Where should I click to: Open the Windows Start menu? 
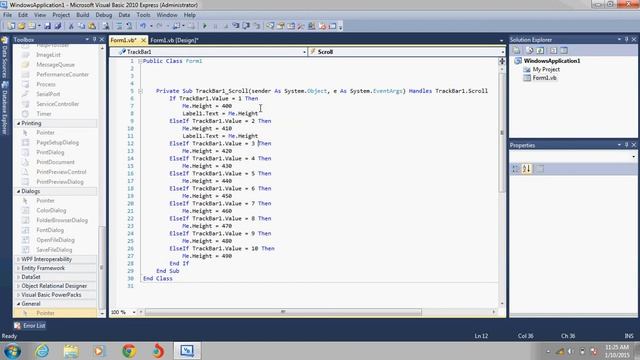12,351
